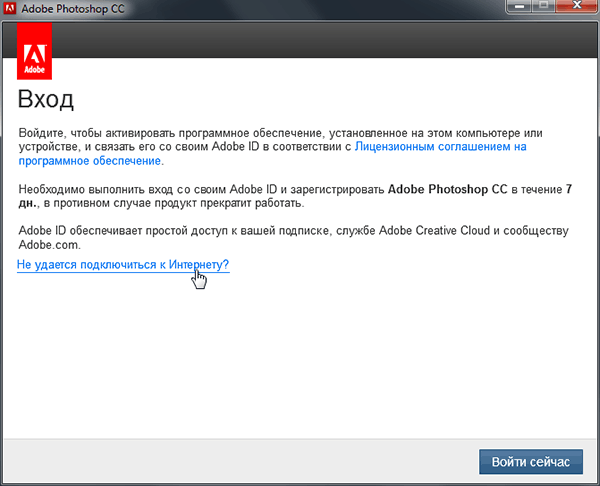
Task: Click the red Adobe logo
Action: [34, 51]
